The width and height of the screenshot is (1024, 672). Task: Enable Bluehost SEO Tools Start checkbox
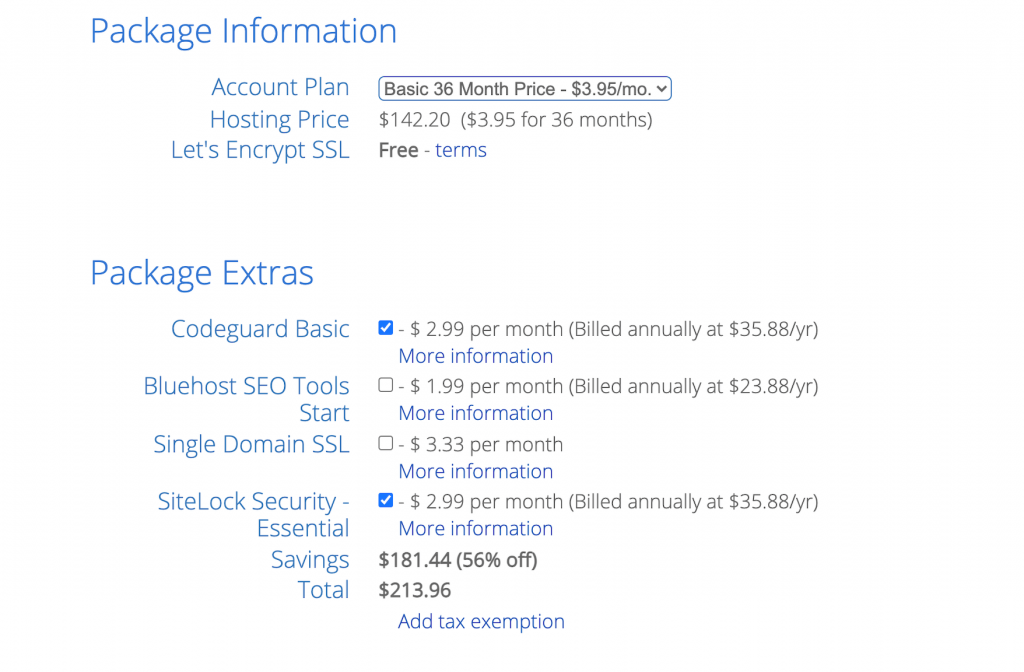(385, 385)
